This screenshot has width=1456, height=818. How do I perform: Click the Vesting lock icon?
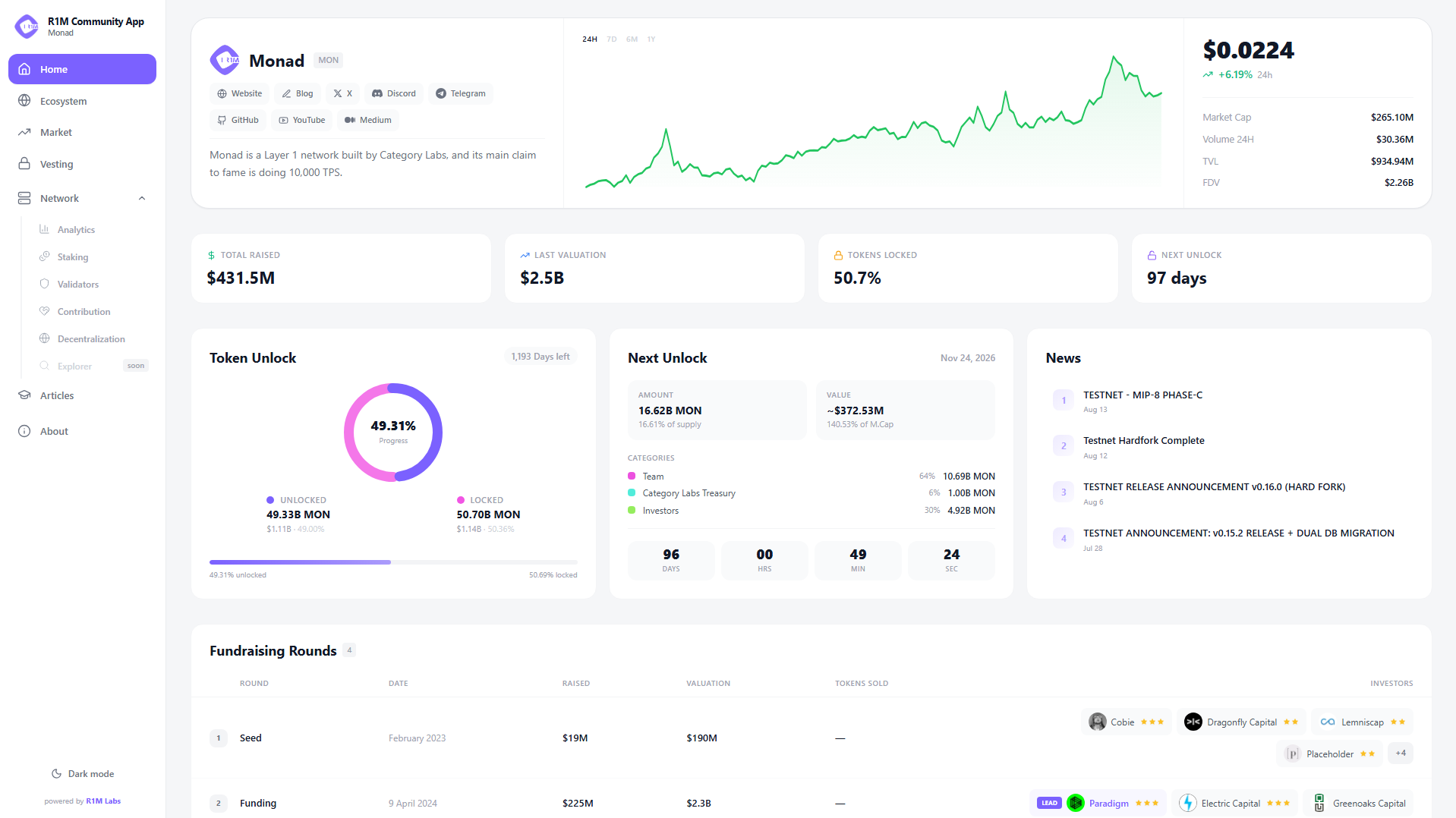pyautogui.click(x=25, y=164)
